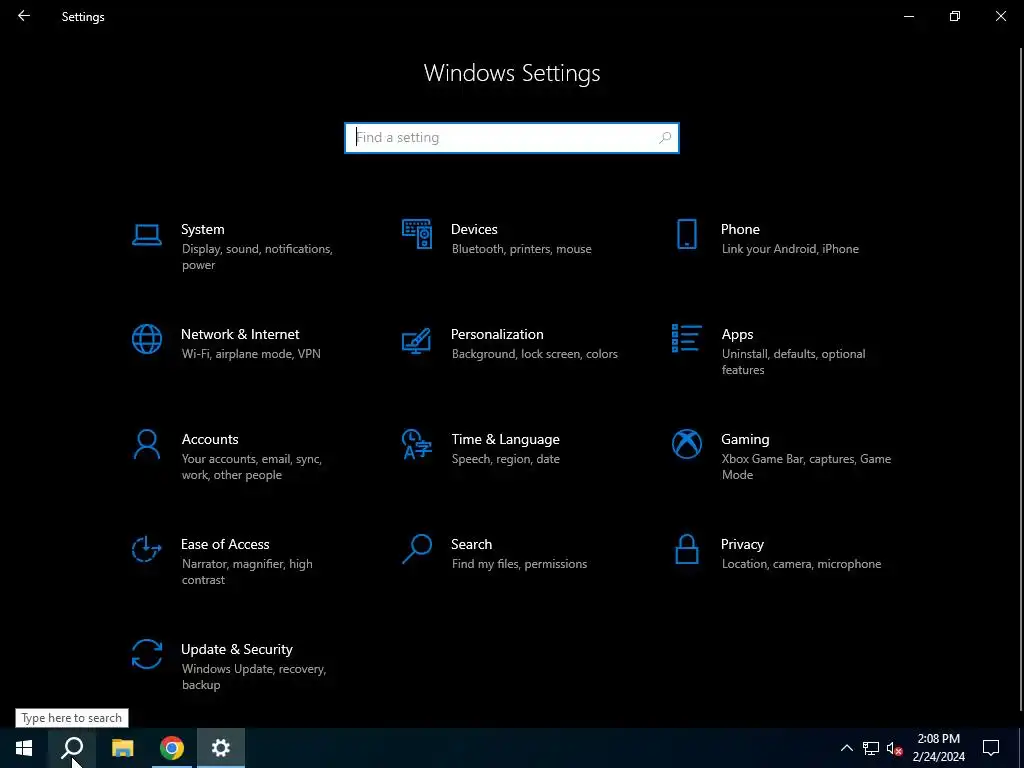Click 'Wi-Fi, airplane mode, VPN' text
The height and width of the screenshot is (768, 1024).
click(251, 354)
